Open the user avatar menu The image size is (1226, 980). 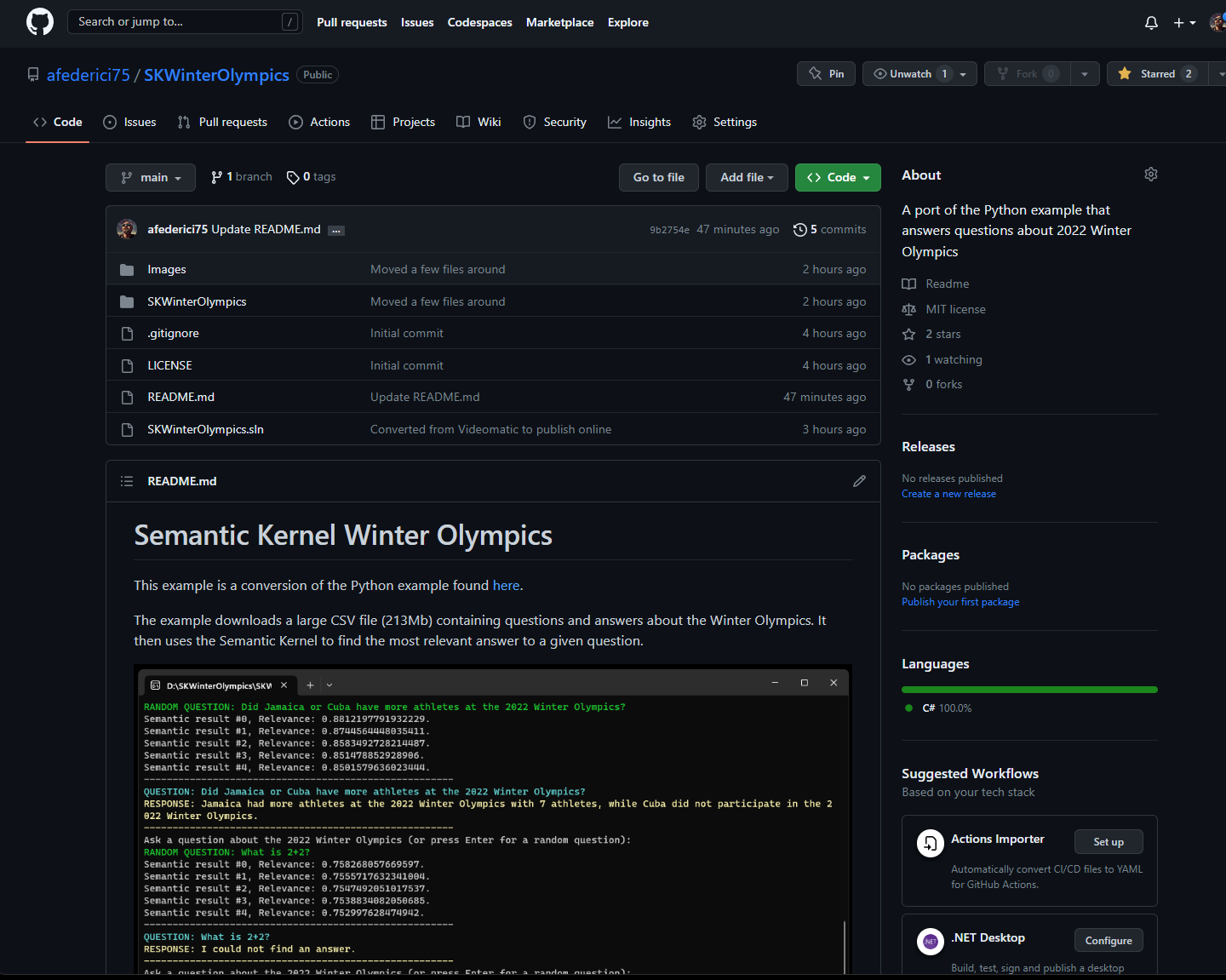(1217, 23)
